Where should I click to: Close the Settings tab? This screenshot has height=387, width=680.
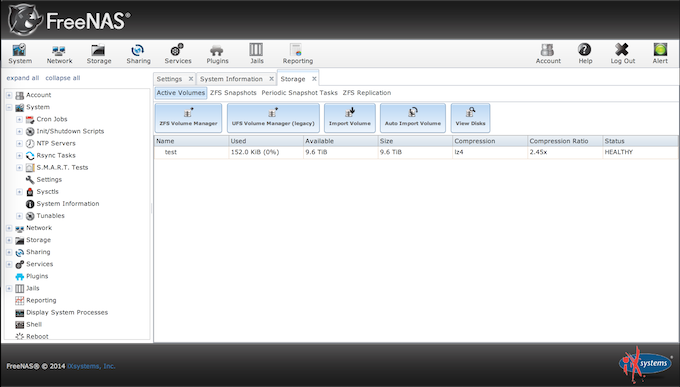click(x=190, y=79)
